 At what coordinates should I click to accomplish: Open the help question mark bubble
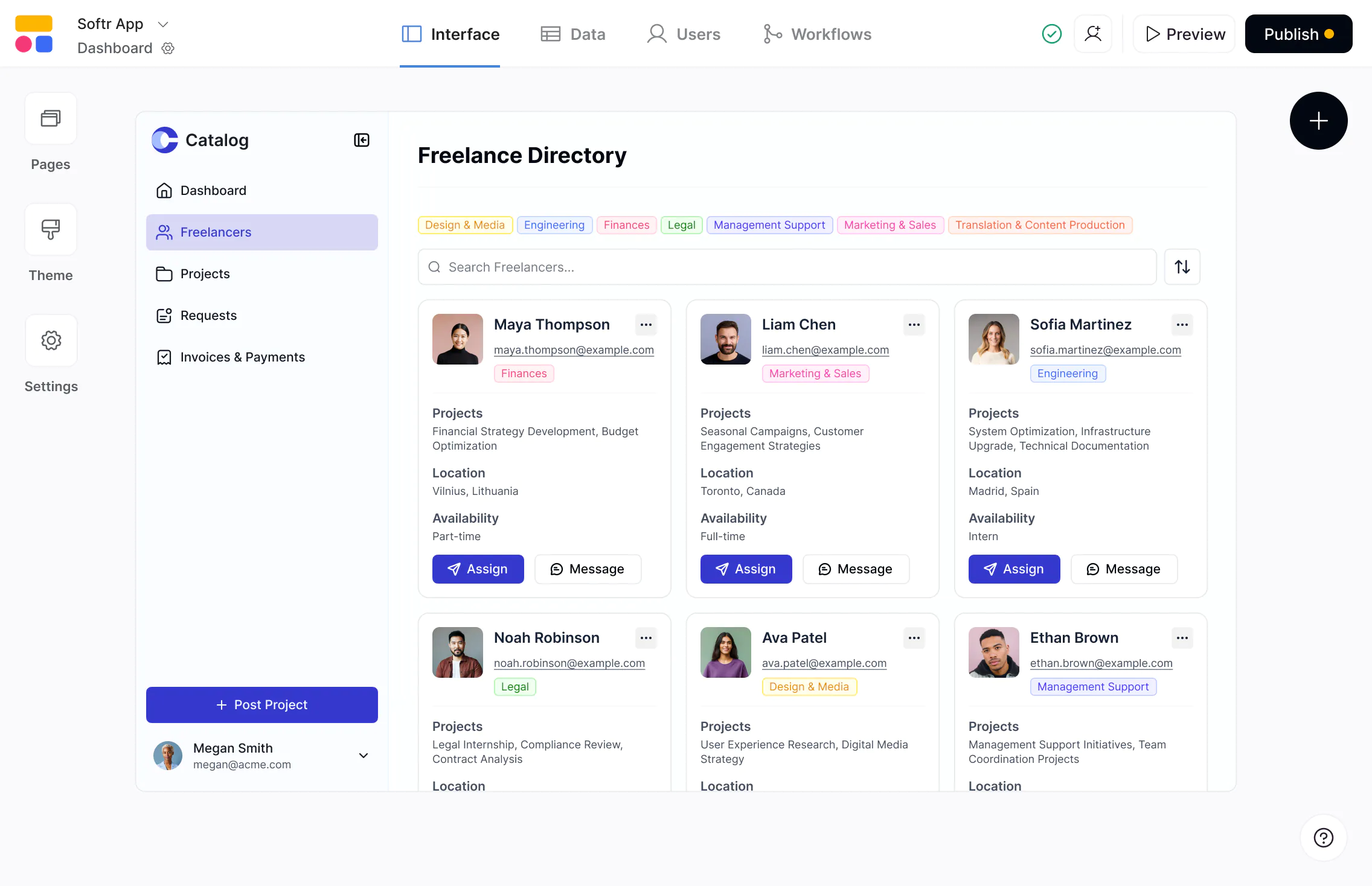[x=1322, y=837]
